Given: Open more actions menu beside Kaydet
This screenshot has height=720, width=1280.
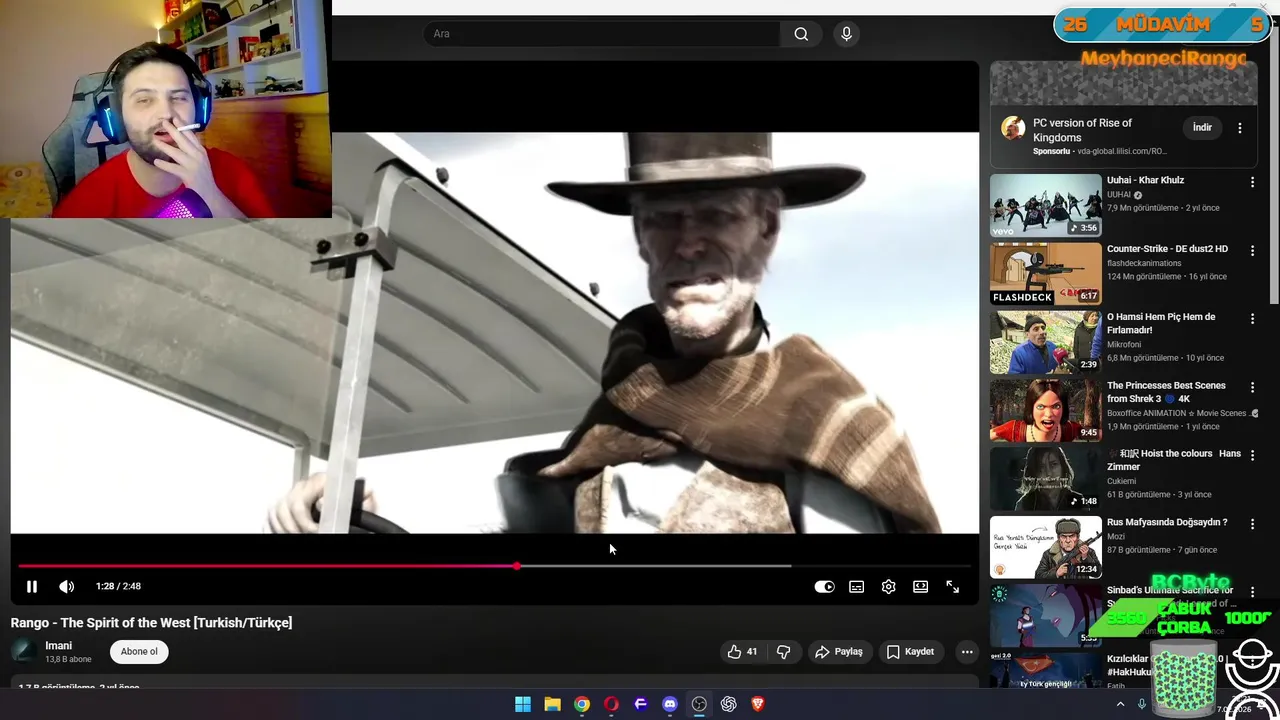Looking at the screenshot, I should (x=966, y=652).
